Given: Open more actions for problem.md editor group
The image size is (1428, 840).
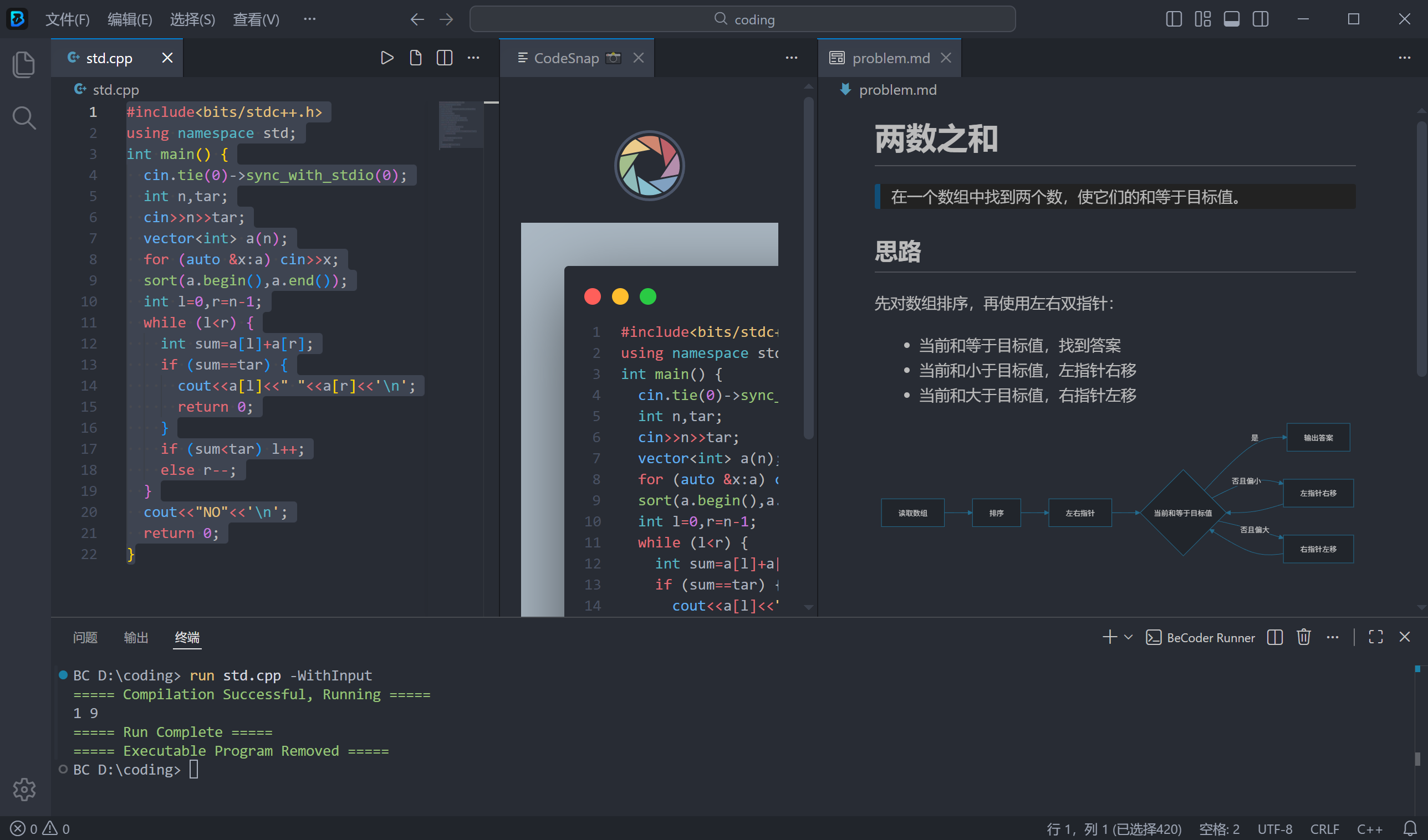Looking at the screenshot, I should [x=1404, y=58].
